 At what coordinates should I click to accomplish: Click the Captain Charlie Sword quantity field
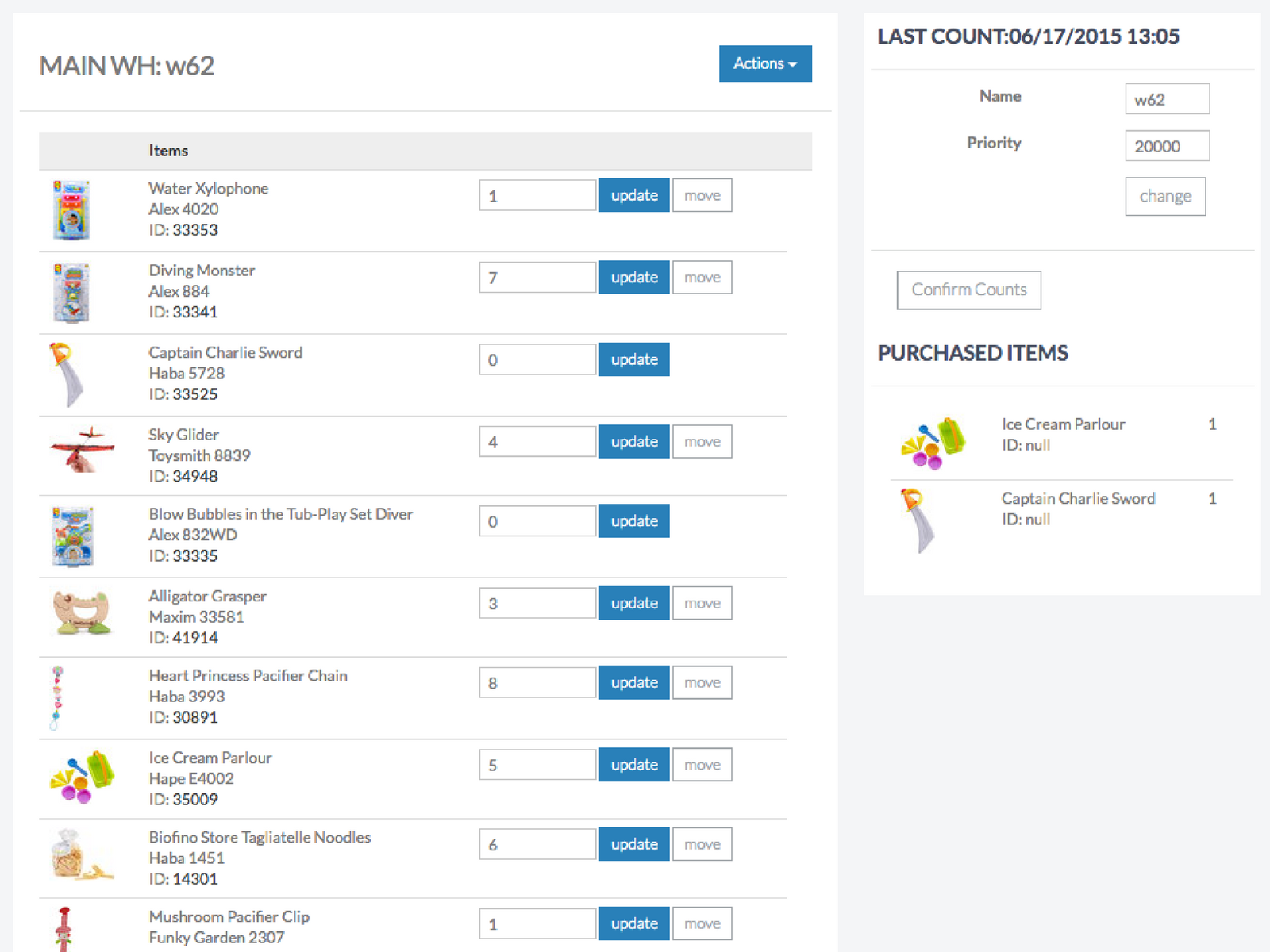coord(537,359)
